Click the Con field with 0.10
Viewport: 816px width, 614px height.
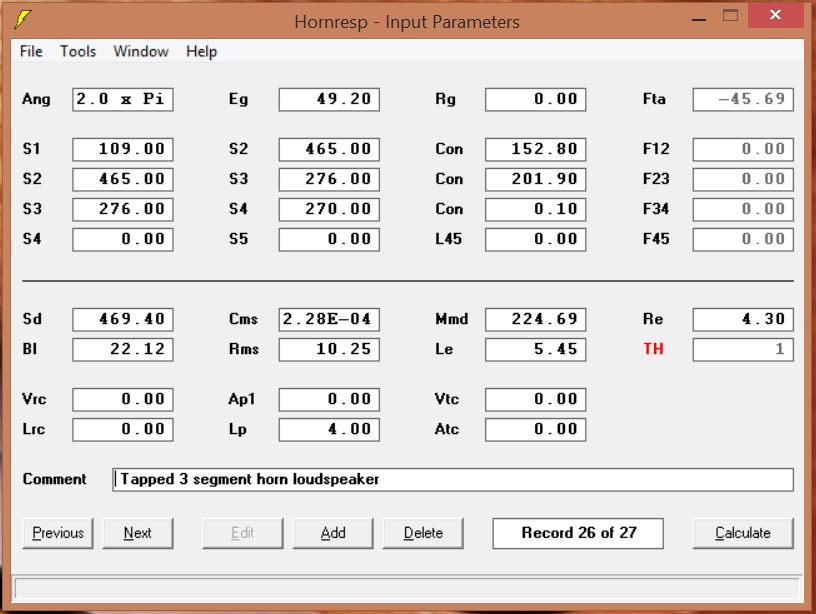(536, 209)
